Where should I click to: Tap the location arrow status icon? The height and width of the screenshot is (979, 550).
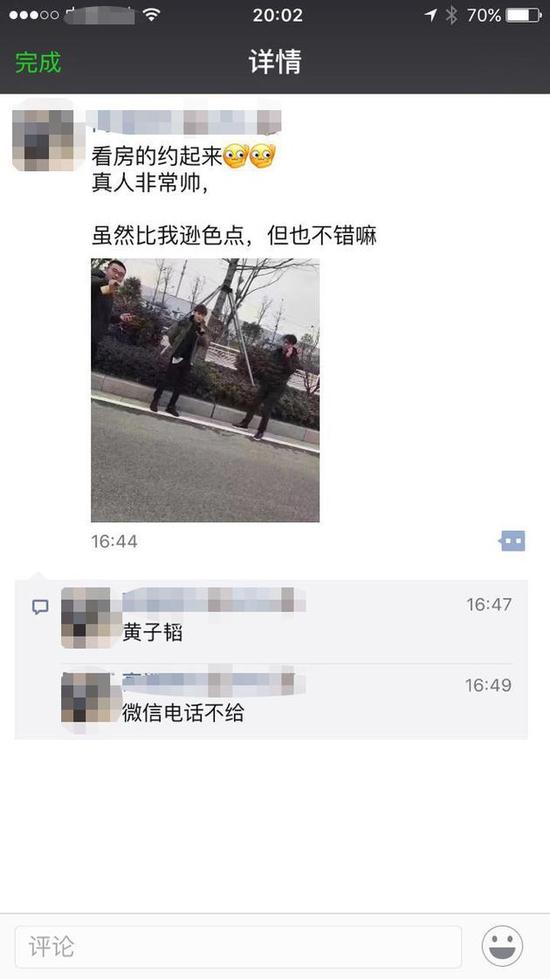431,15
